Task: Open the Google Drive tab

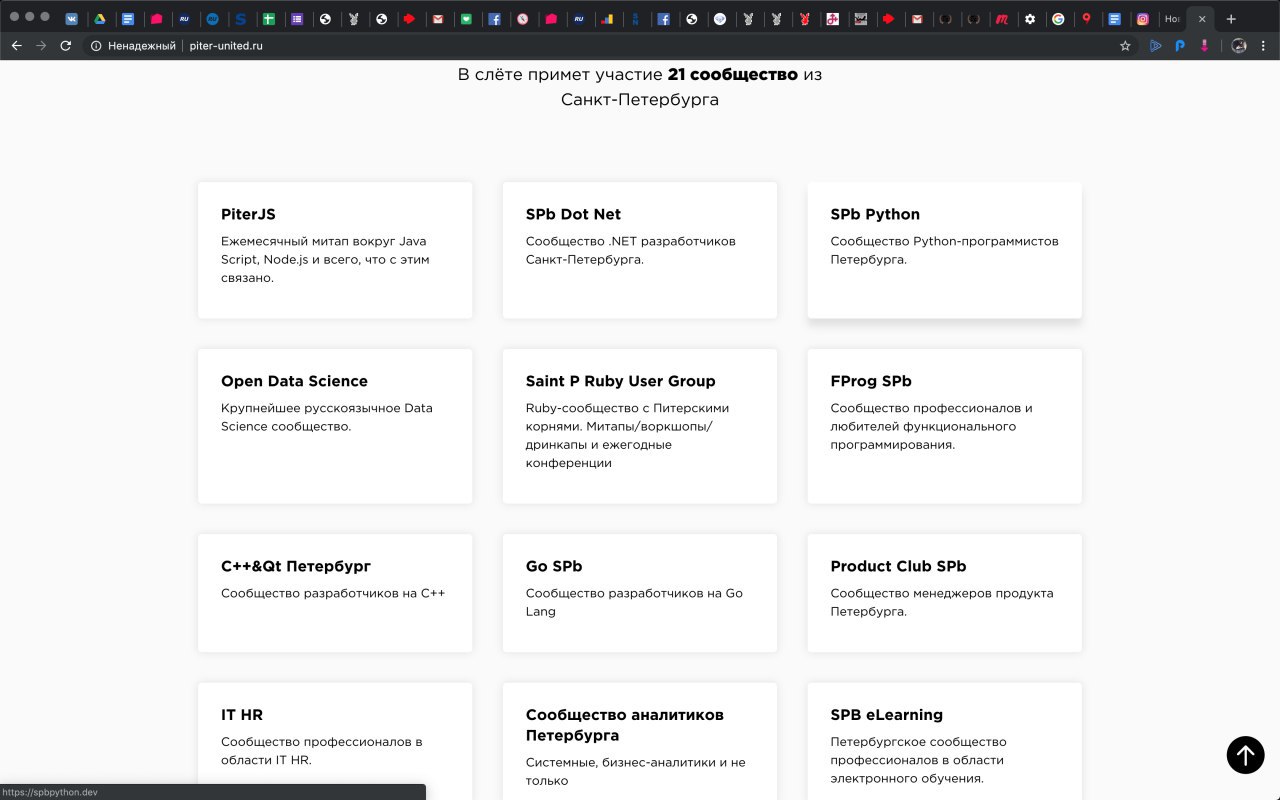Action: (x=100, y=19)
